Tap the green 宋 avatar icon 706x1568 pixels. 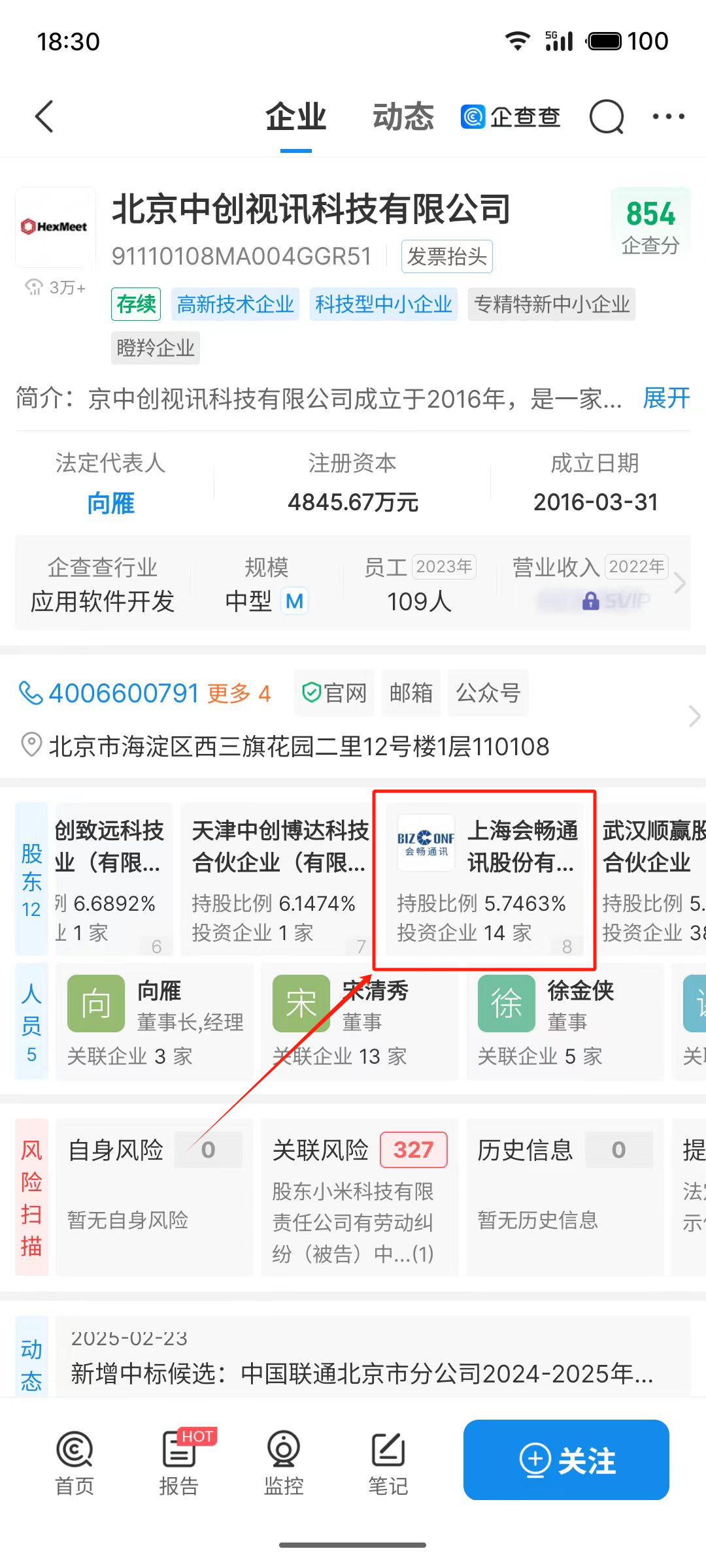[301, 1004]
